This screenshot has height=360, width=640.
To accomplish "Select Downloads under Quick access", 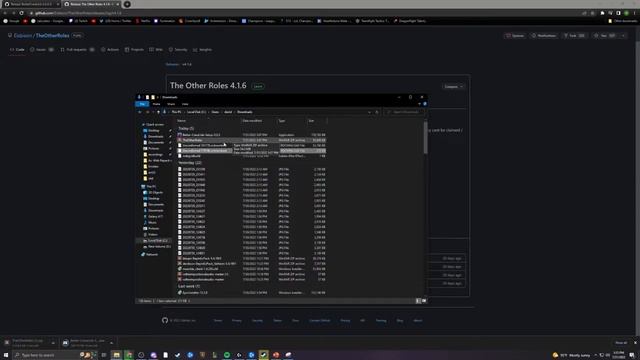I will tap(156, 136).
